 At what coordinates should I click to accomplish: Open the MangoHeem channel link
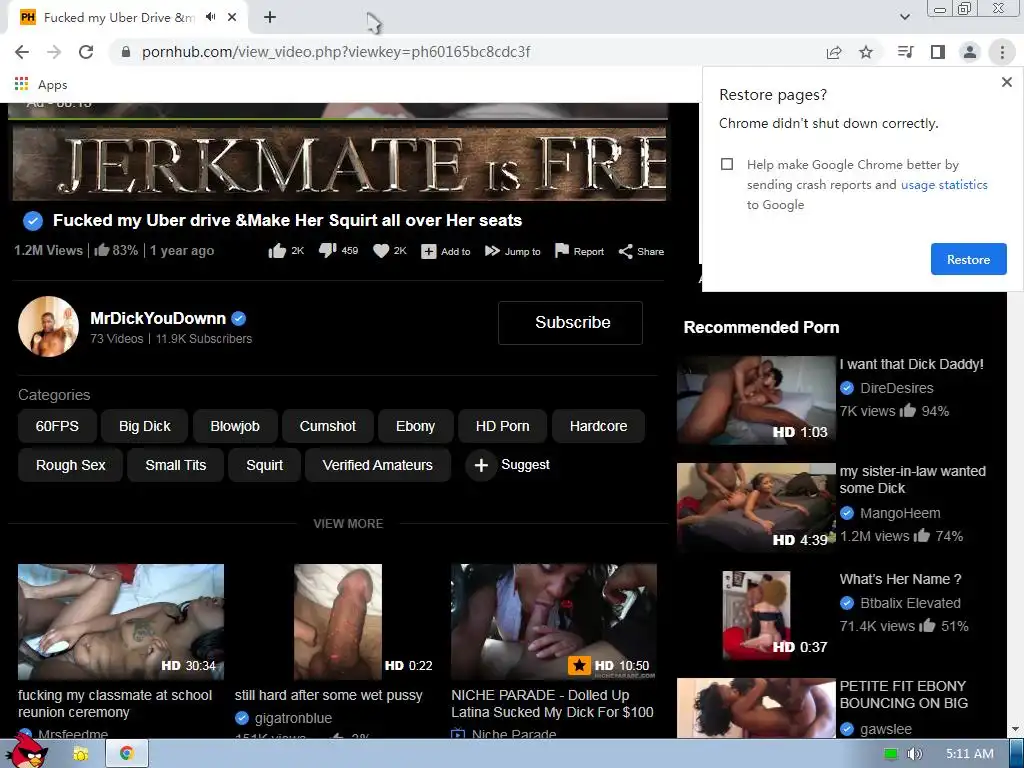click(x=900, y=513)
